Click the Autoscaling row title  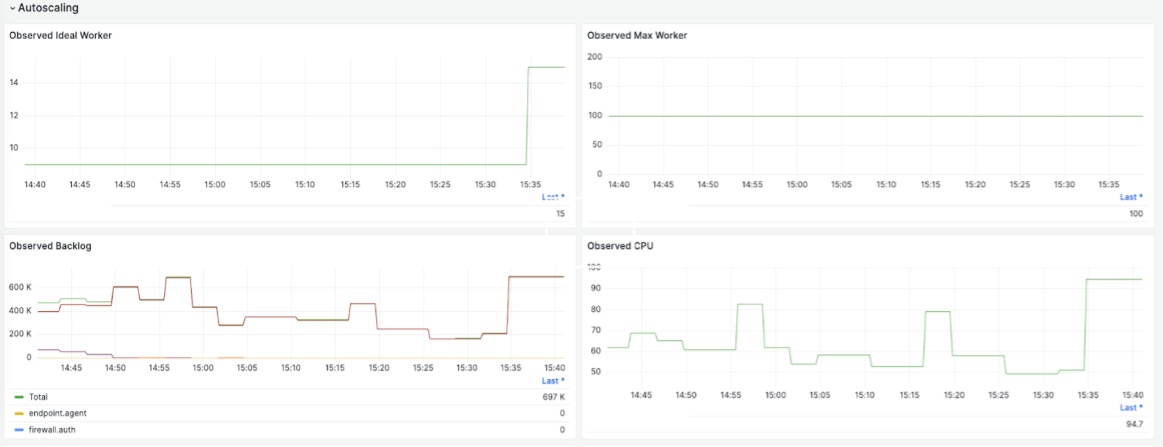coord(48,8)
